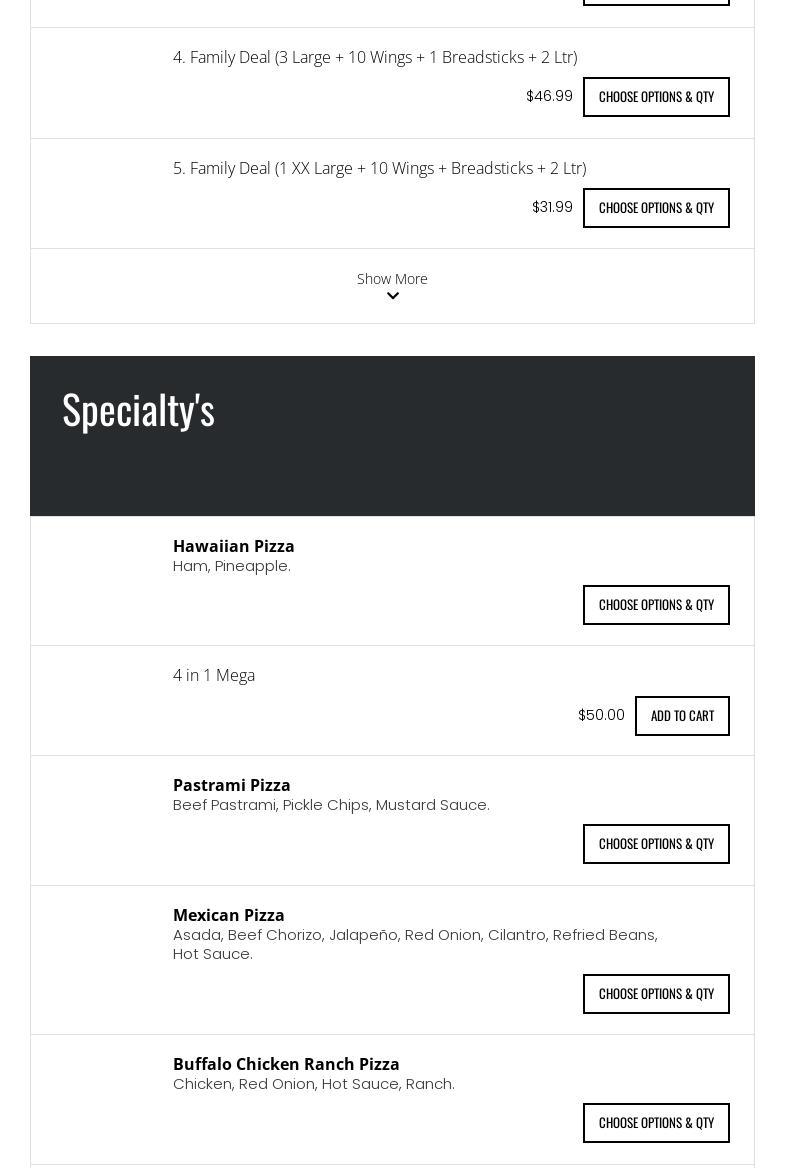Choose options for the 3 Large Family Deal
785x1168 pixels.
(x=656, y=97)
